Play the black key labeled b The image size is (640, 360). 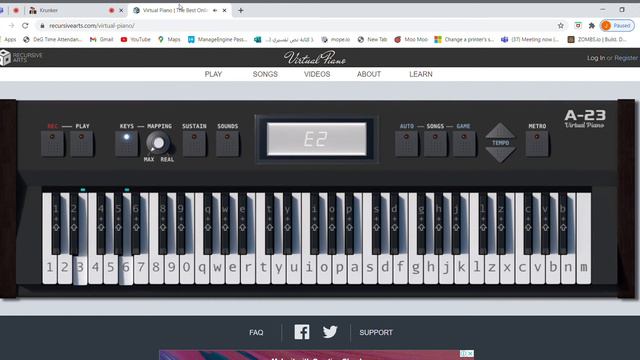pos(563,222)
